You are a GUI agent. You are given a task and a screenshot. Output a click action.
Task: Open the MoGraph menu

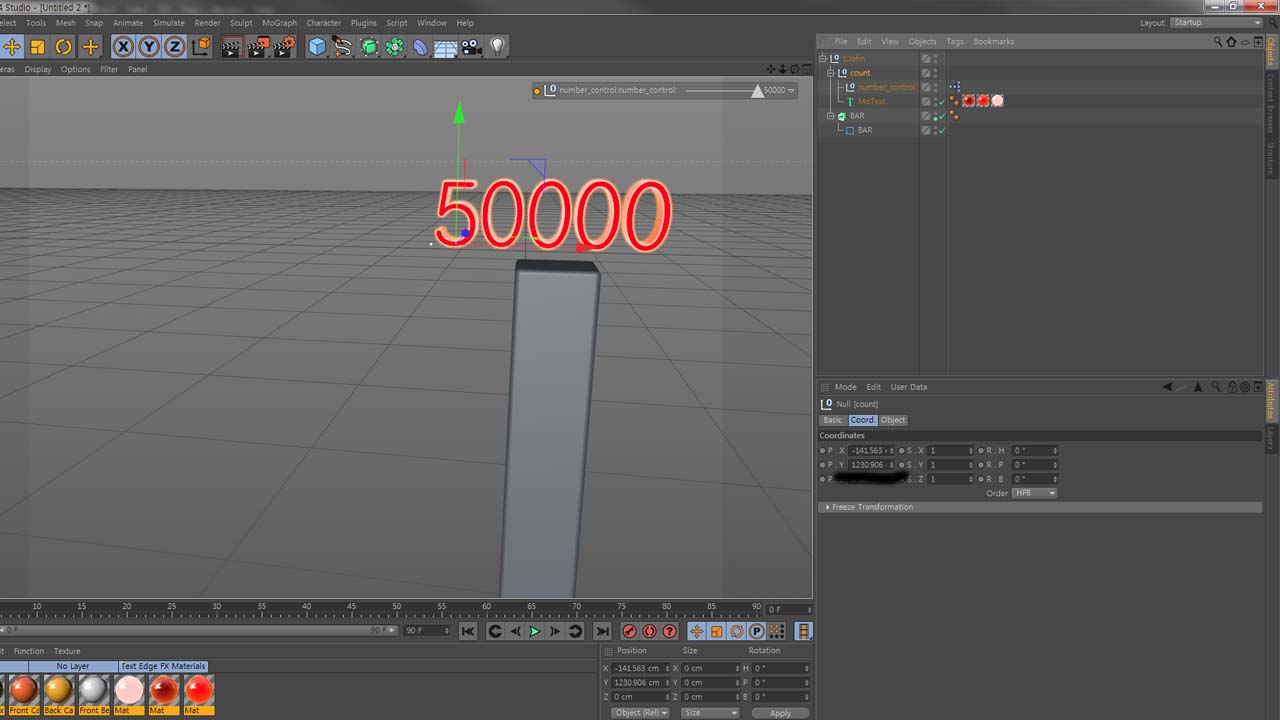[x=279, y=22]
